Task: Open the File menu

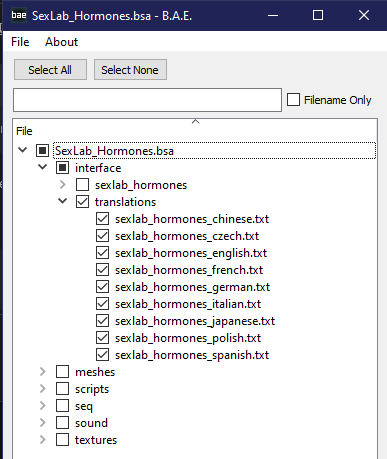Action: [20, 42]
